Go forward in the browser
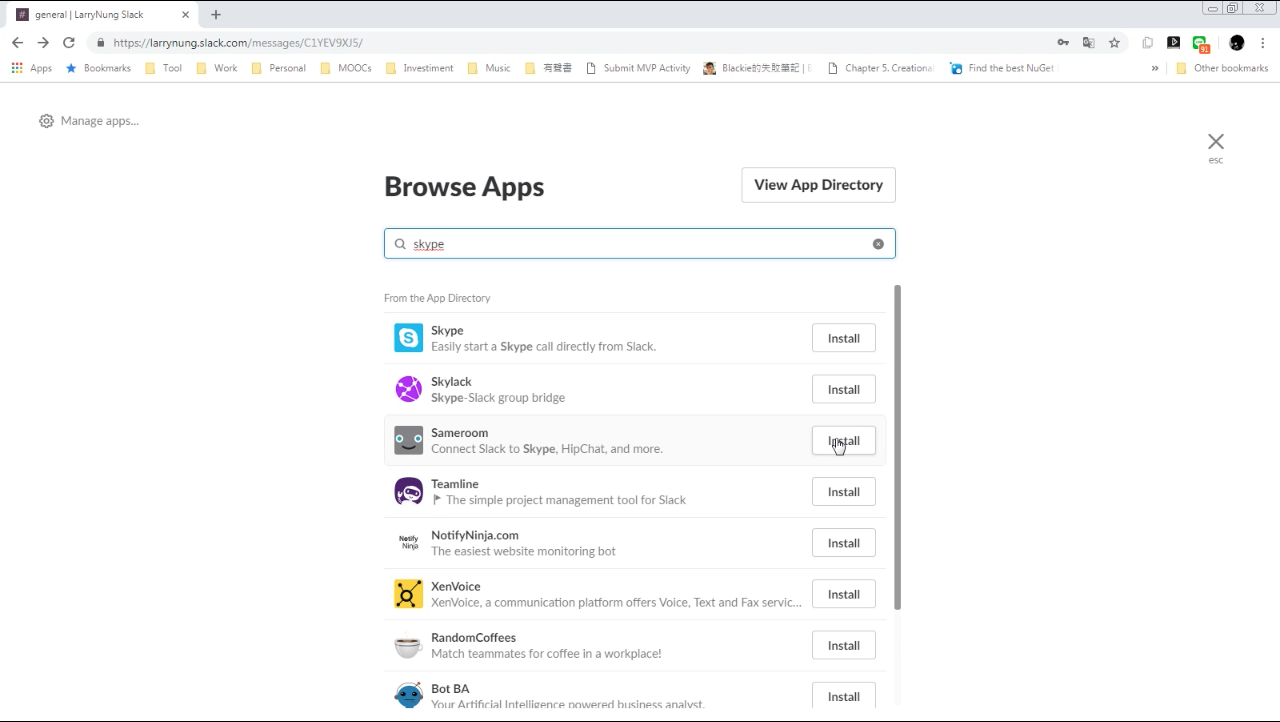1280x722 pixels. [43, 43]
